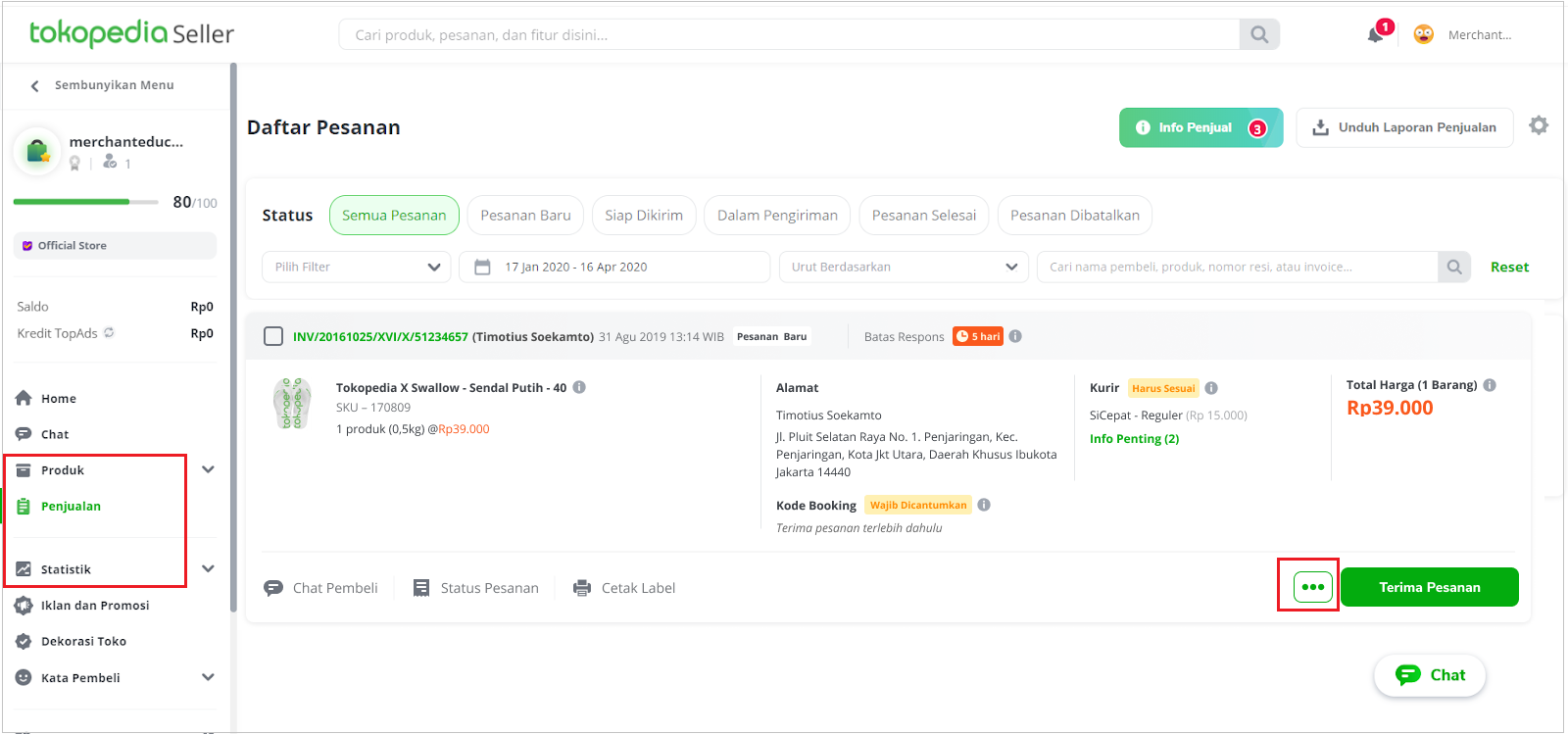
Task: Switch to the Siap Dikirim tab
Action: (644, 216)
